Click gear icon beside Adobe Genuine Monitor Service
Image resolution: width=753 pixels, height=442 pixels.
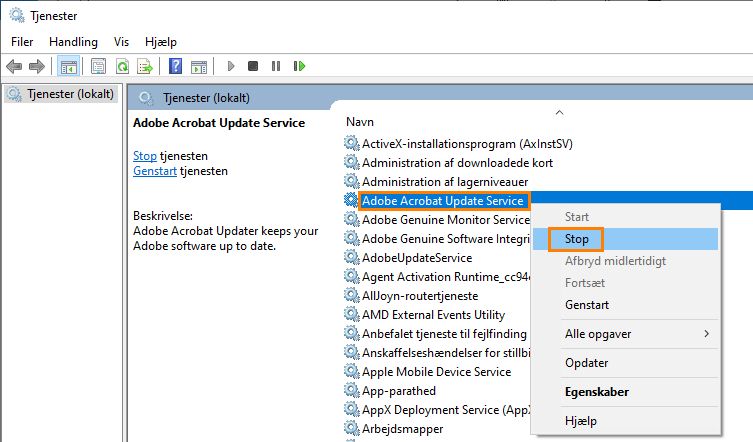point(352,219)
